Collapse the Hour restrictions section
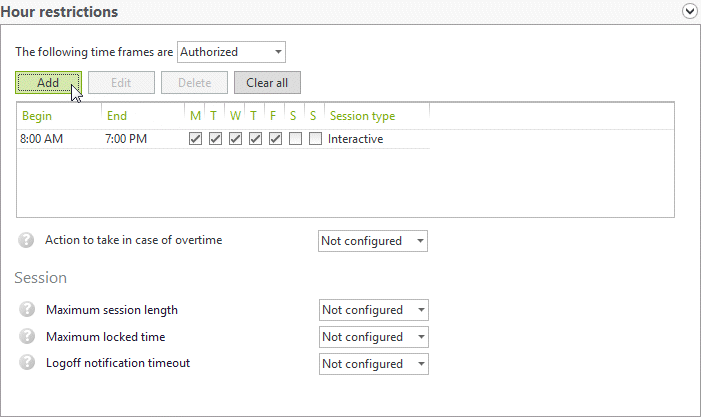The width and height of the screenshot is (701, 417). 689,12
